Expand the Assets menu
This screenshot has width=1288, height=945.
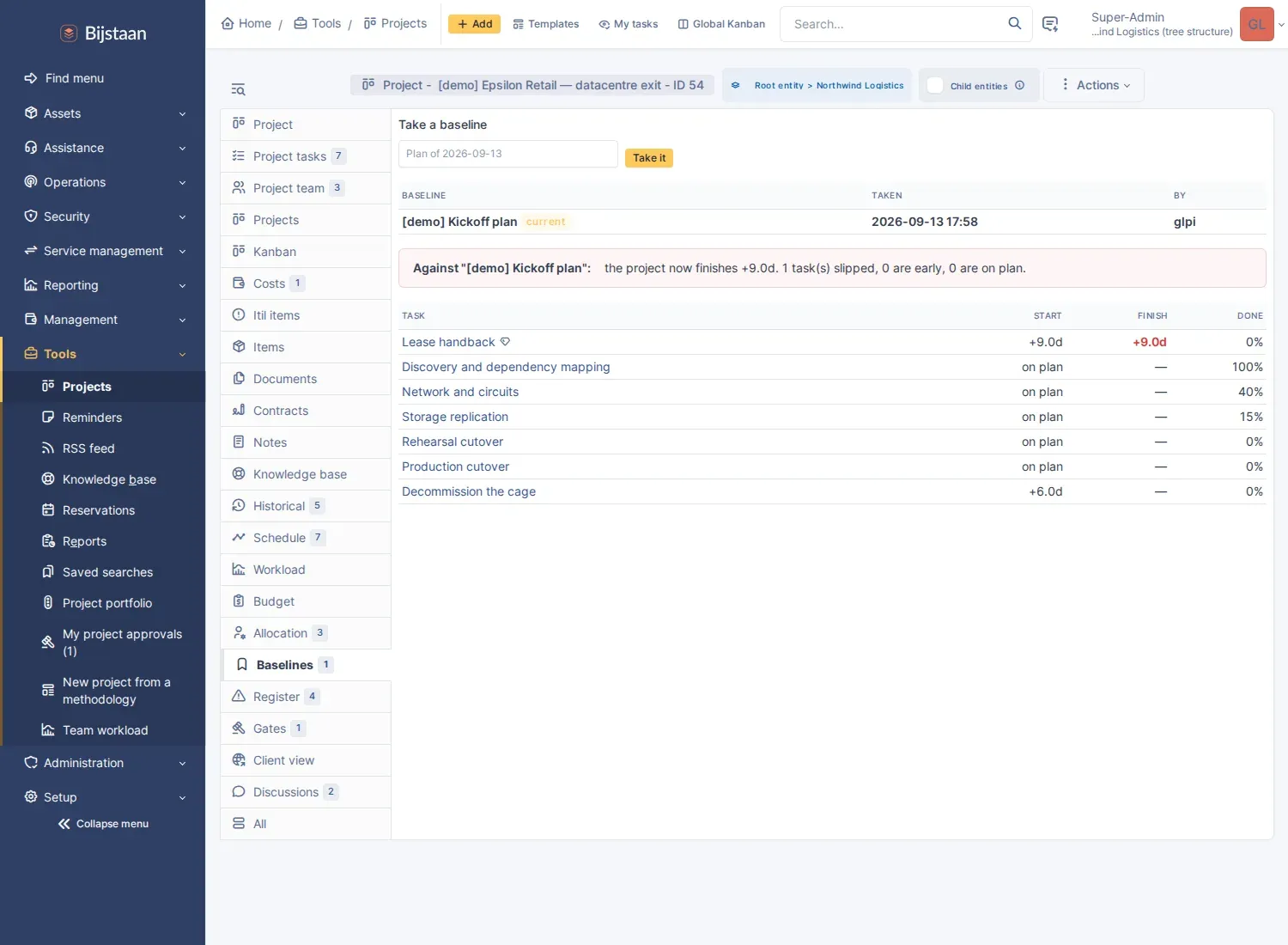(x=103, y=113)
